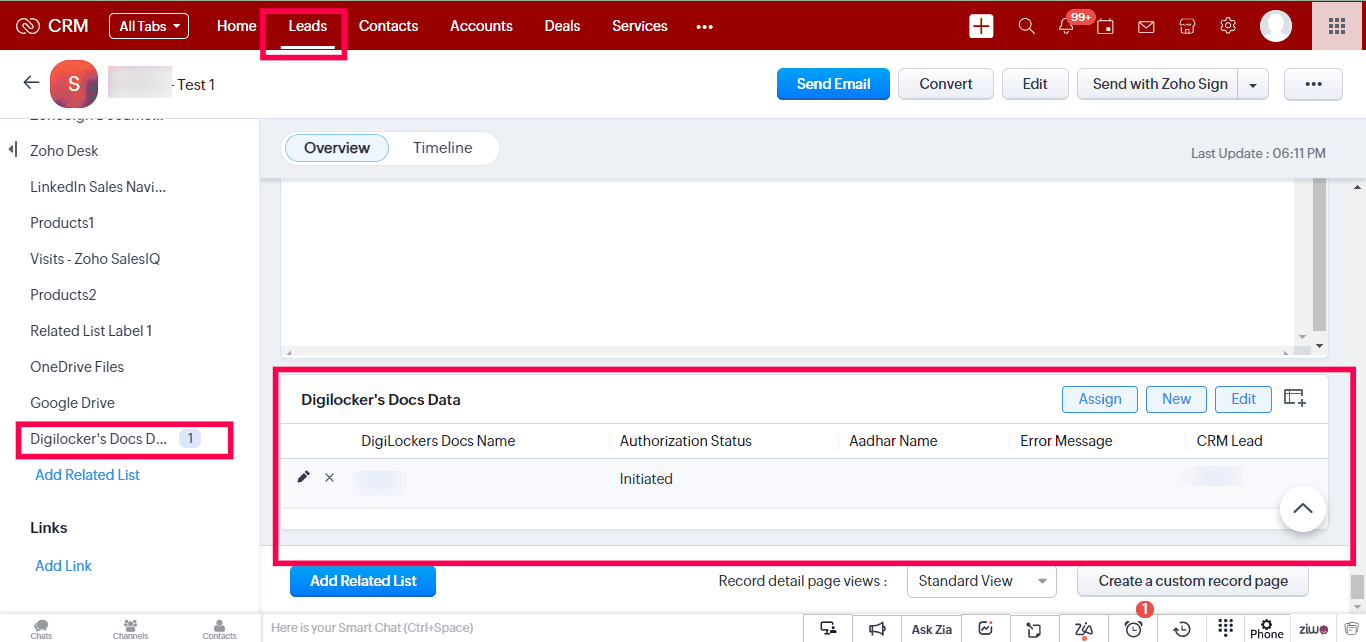Click the Error Message column header
This screenshot has height=642, width=1366.
[x=1066, y=441]
